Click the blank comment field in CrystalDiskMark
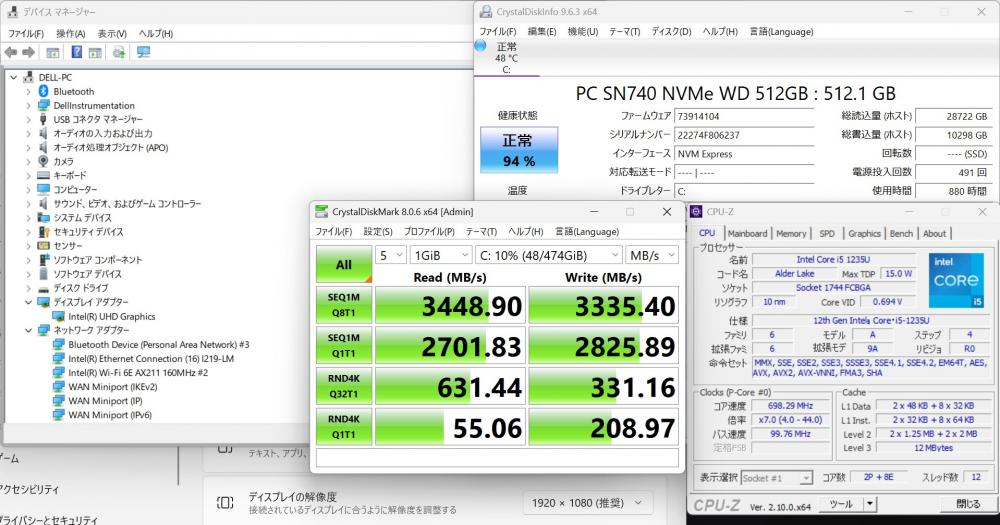 pyautogui.click(x=497, y=457)
